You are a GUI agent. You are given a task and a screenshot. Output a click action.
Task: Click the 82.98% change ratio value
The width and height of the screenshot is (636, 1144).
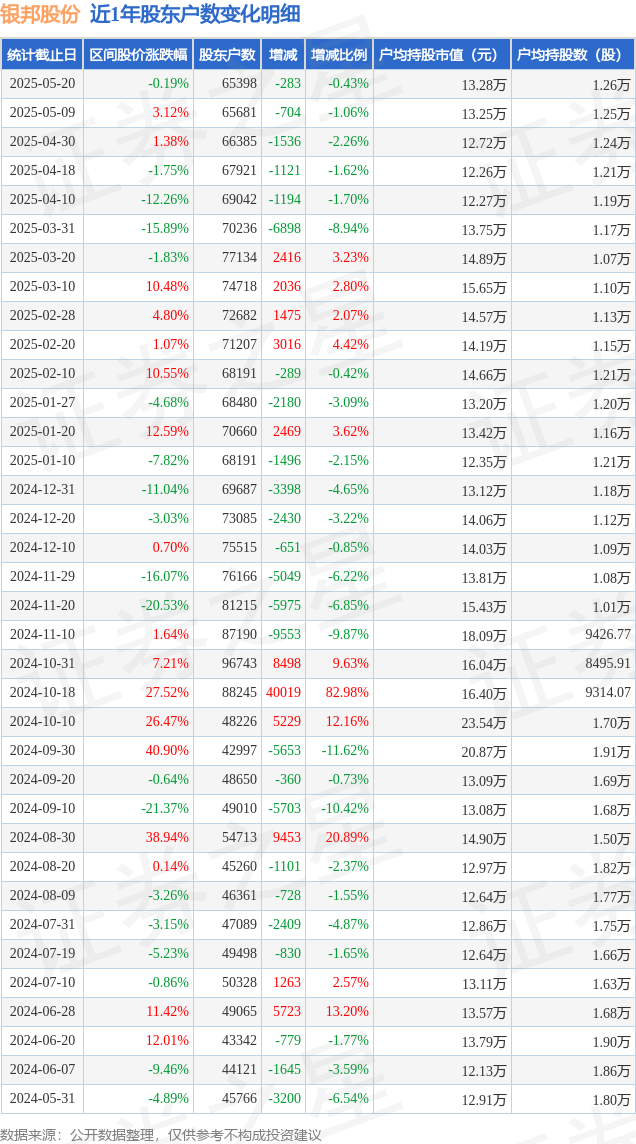pos(346,692)
